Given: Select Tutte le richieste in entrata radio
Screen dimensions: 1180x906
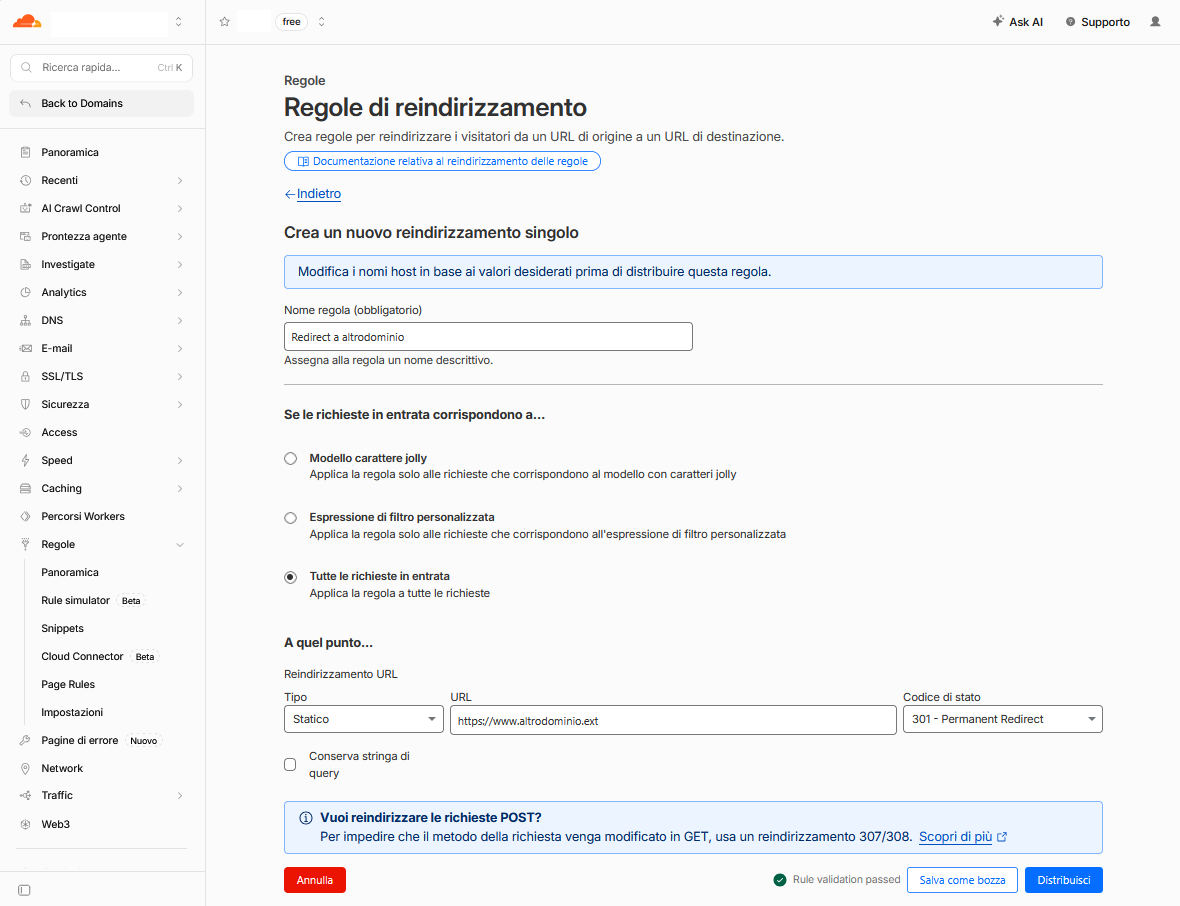Looking at the screenshot, I should coord(290,577).
